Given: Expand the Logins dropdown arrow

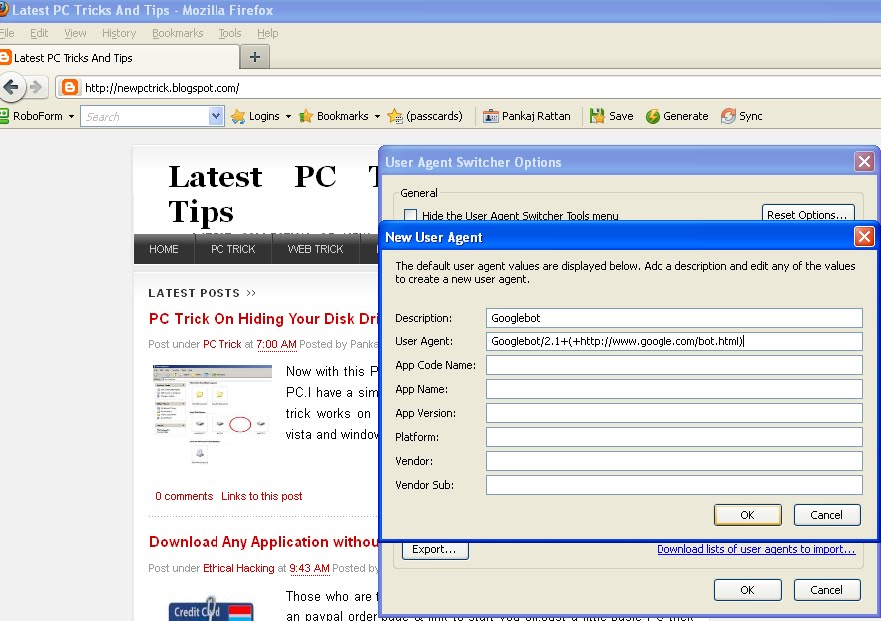Looking at the screenshot, I should coord(288,116).
